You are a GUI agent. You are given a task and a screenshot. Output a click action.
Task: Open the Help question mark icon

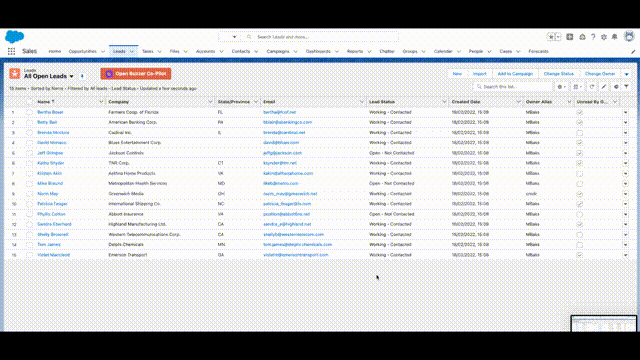593,37
